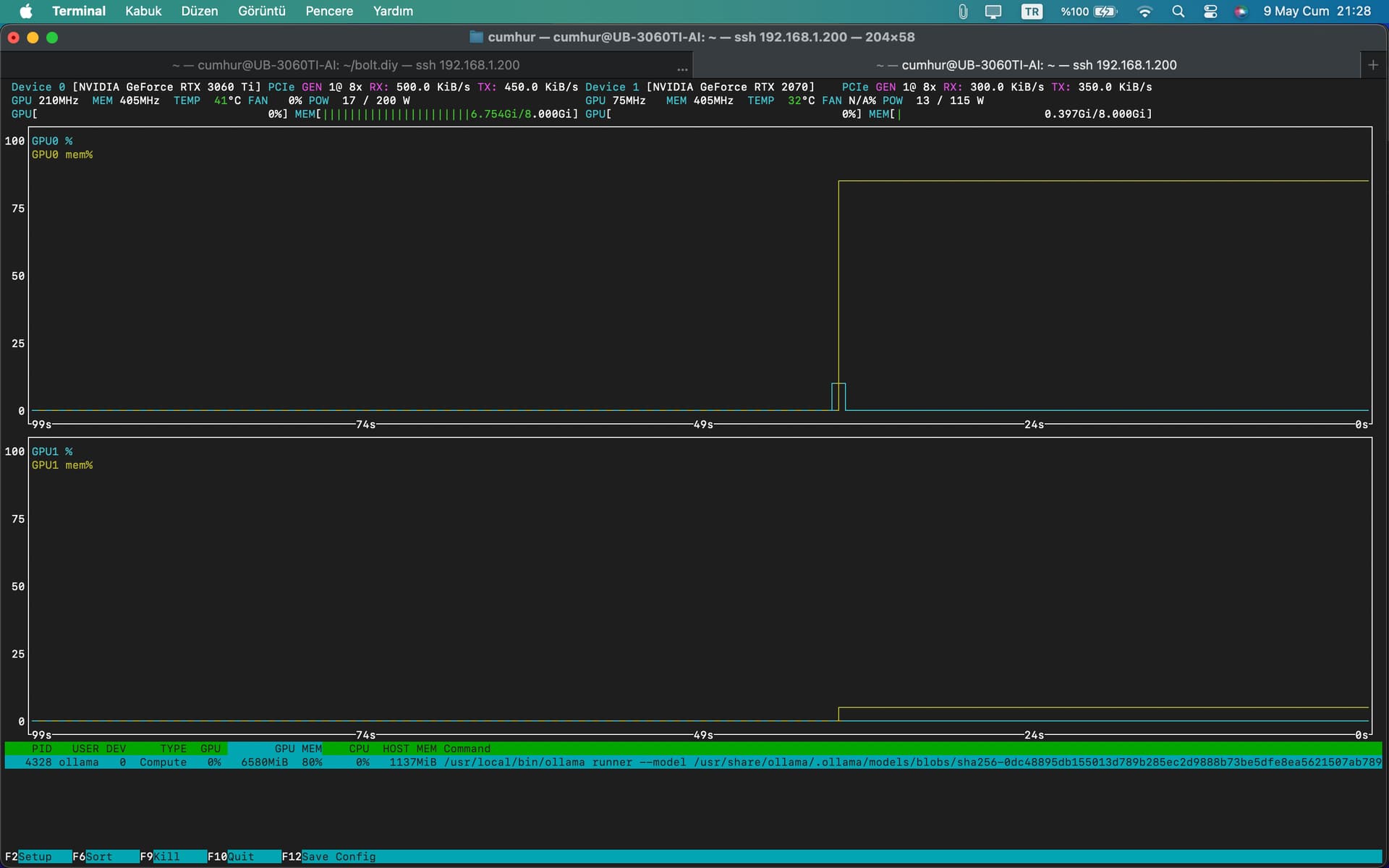This screenshot has width=1389, height=868.
Task: Open the Pencere menu
Action: pyautogui.click(x=329, y=11)
